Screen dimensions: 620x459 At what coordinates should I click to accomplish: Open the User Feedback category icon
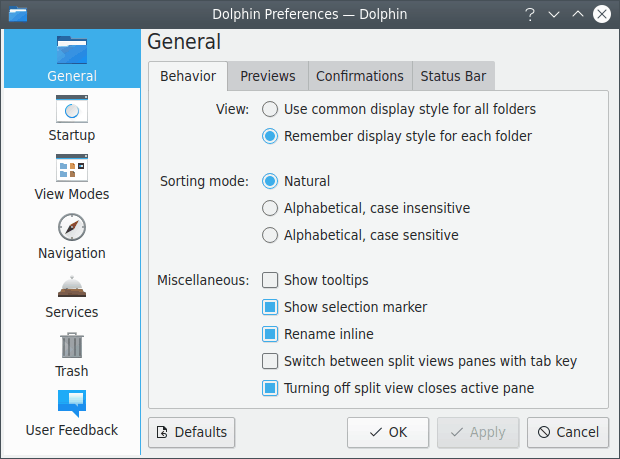72,404
